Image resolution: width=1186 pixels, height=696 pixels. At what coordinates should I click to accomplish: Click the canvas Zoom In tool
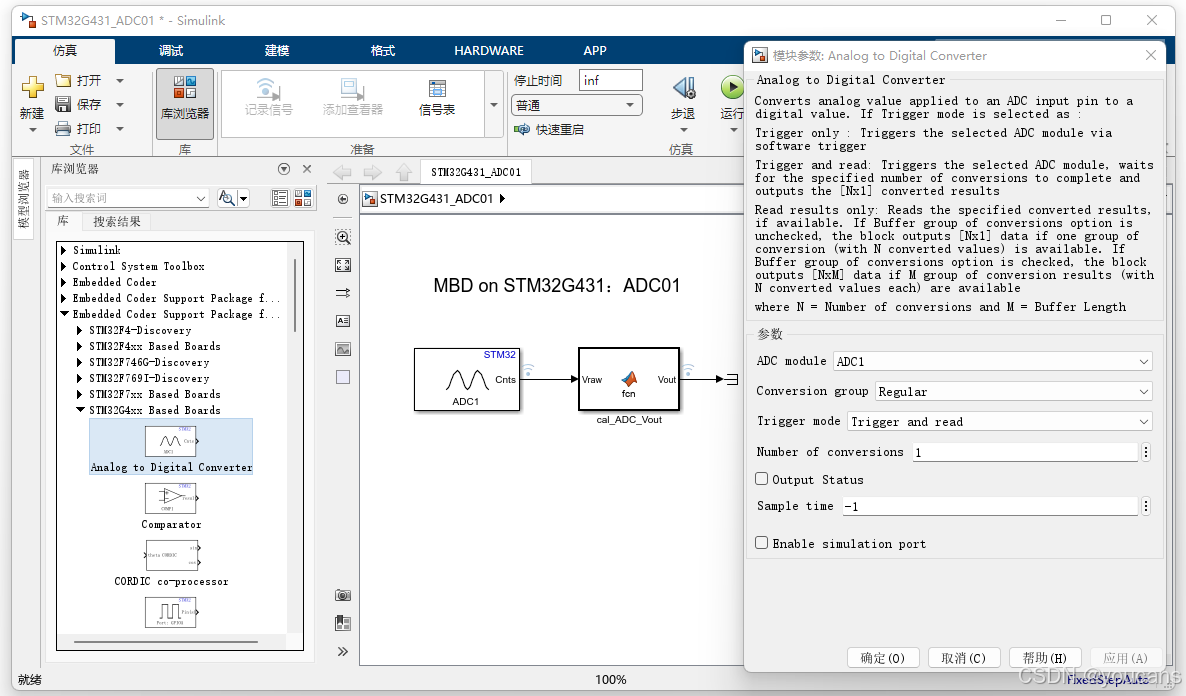[x=343, y=238]
